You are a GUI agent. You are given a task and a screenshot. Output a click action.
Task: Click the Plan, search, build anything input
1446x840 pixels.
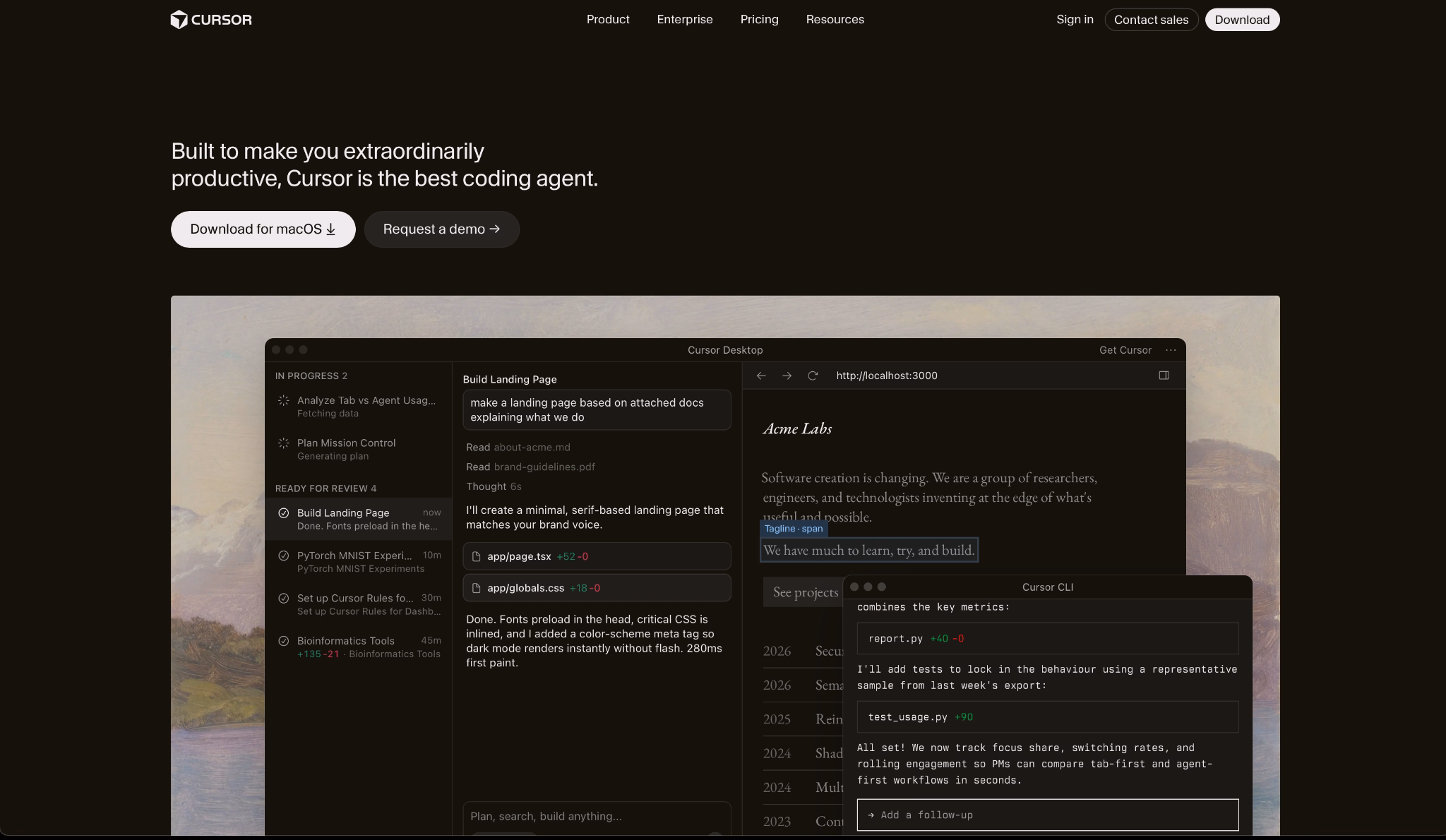(597, 817)
